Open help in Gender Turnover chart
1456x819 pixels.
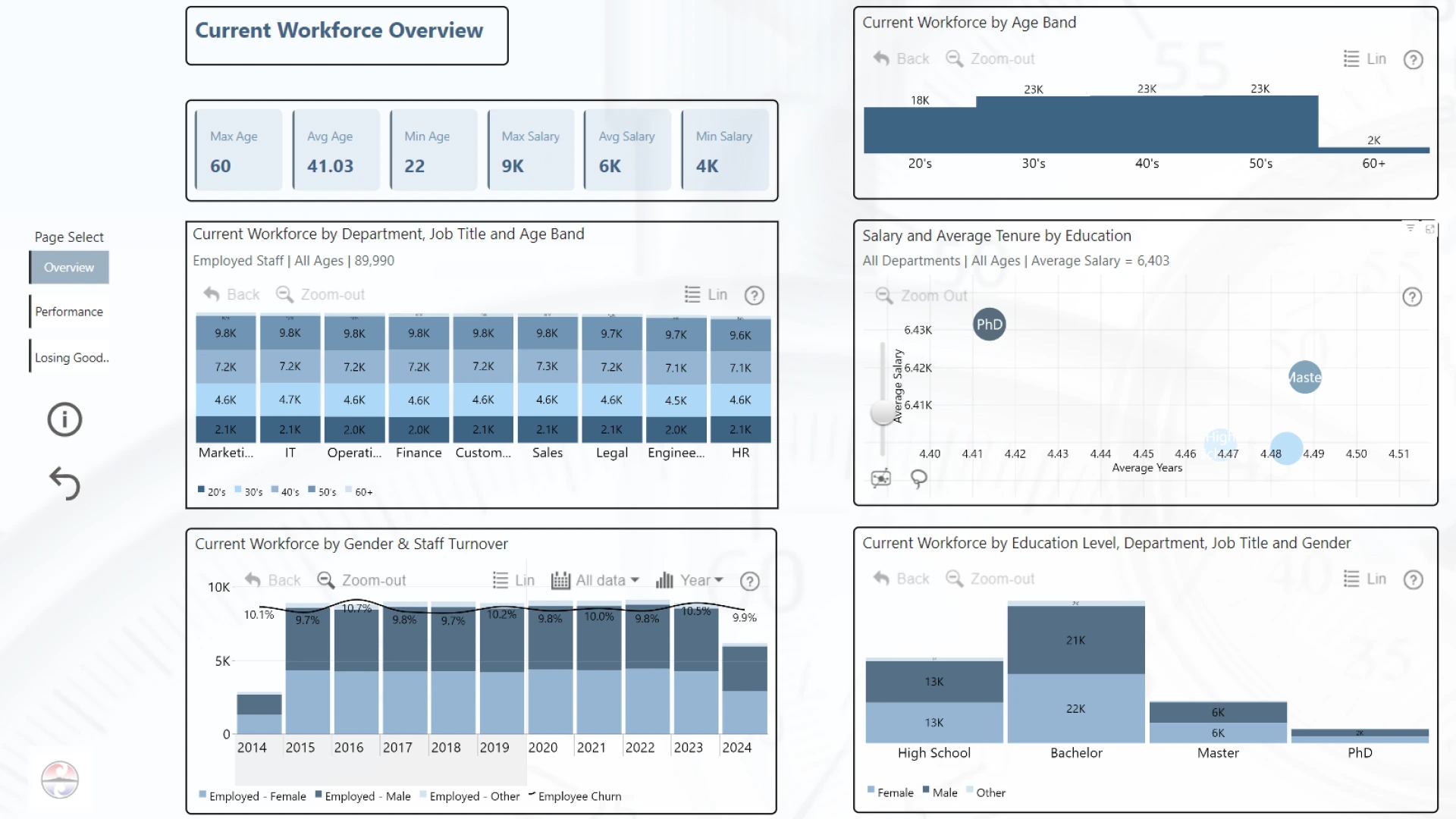(x=749, y=581)
